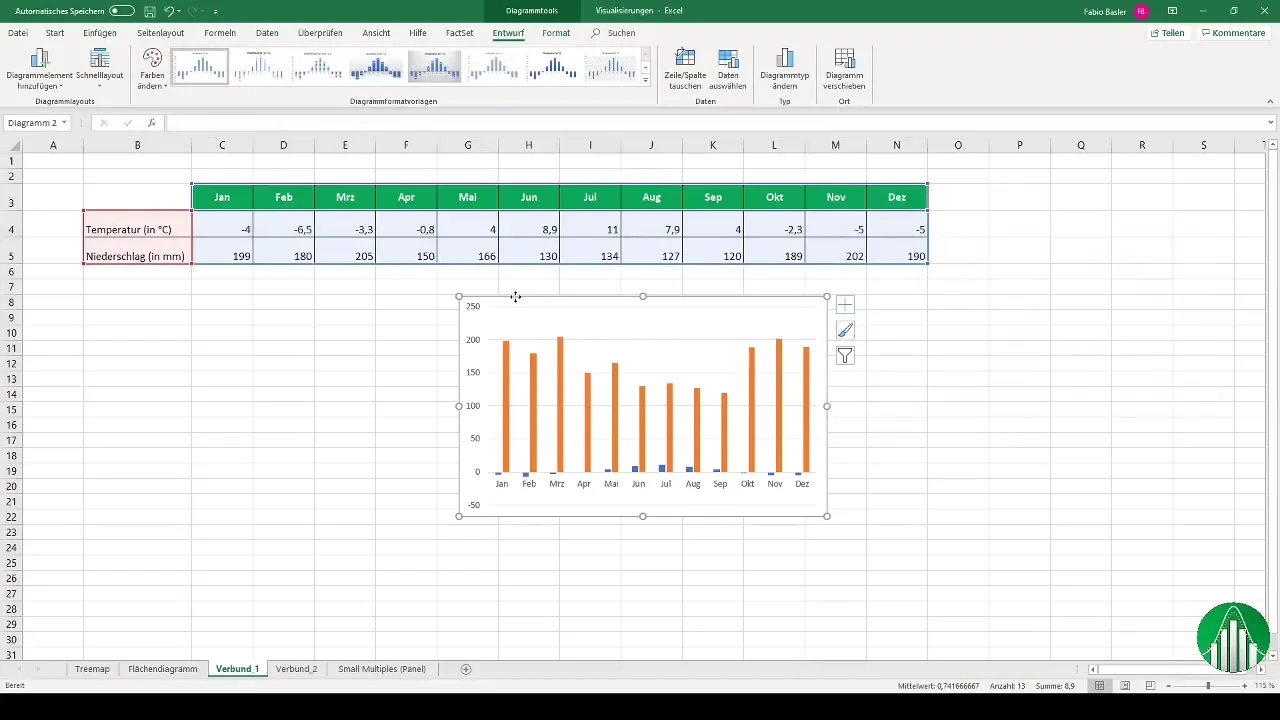Switch to the Format ribbon tab
The image size is (1280, 720).
click(556, 33)
